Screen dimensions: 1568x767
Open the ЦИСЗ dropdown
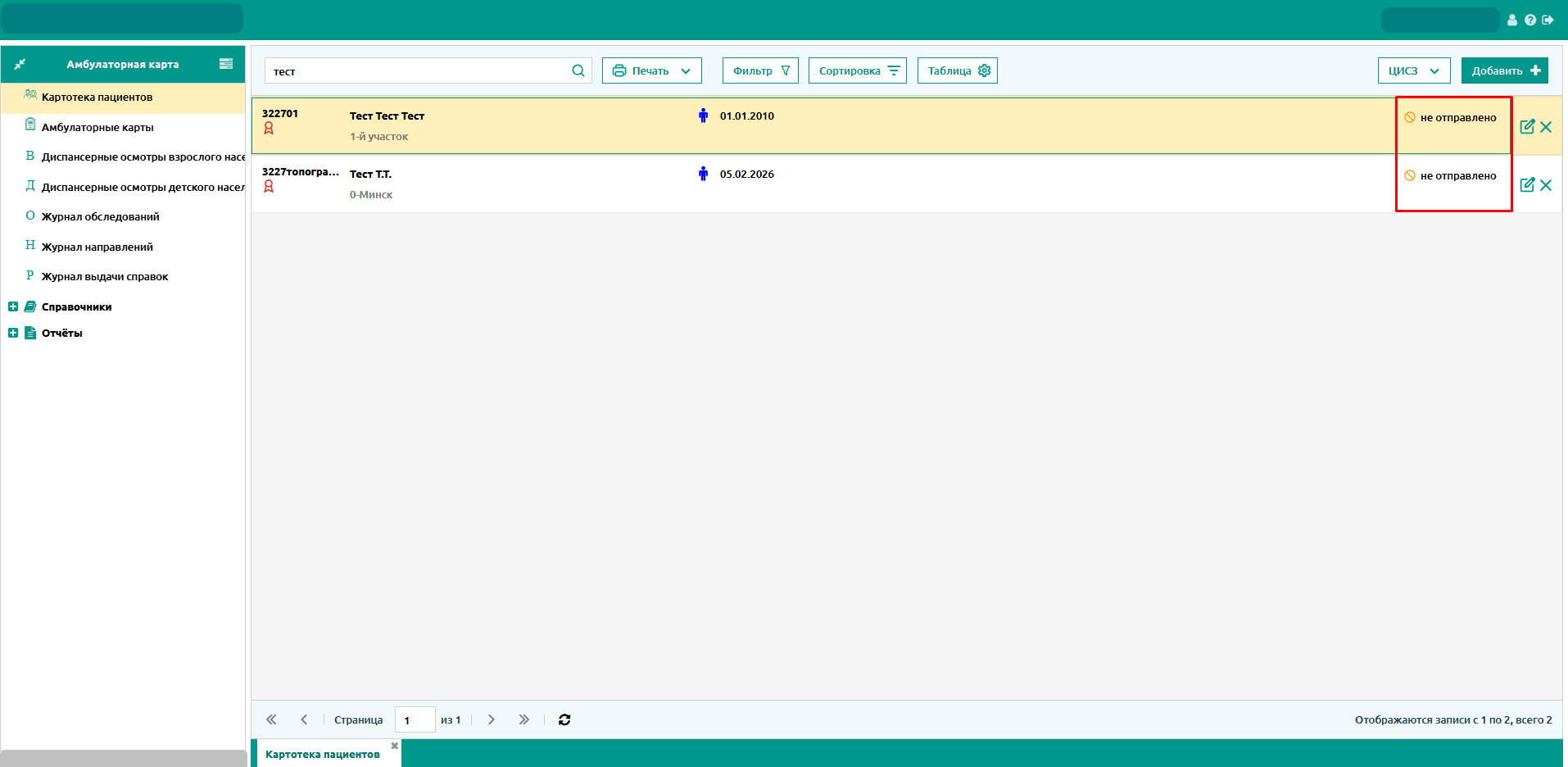click(x=1413, y=70)
